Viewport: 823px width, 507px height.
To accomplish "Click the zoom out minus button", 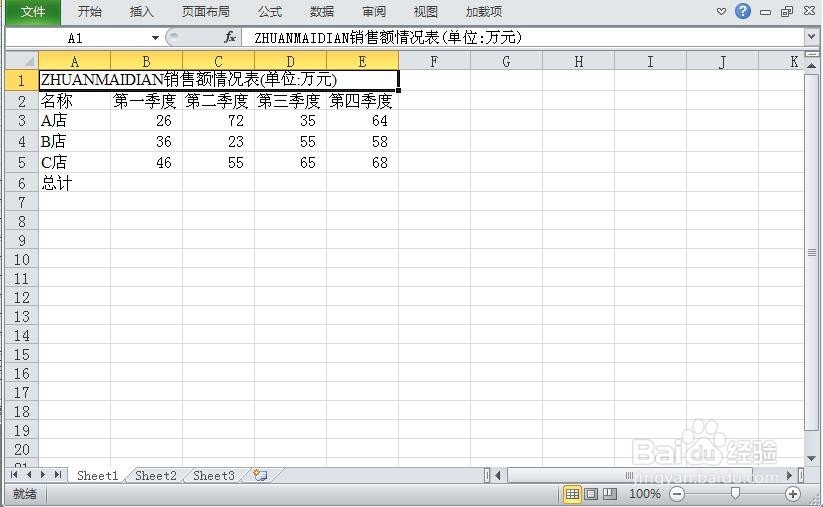I will coord(677,494).
